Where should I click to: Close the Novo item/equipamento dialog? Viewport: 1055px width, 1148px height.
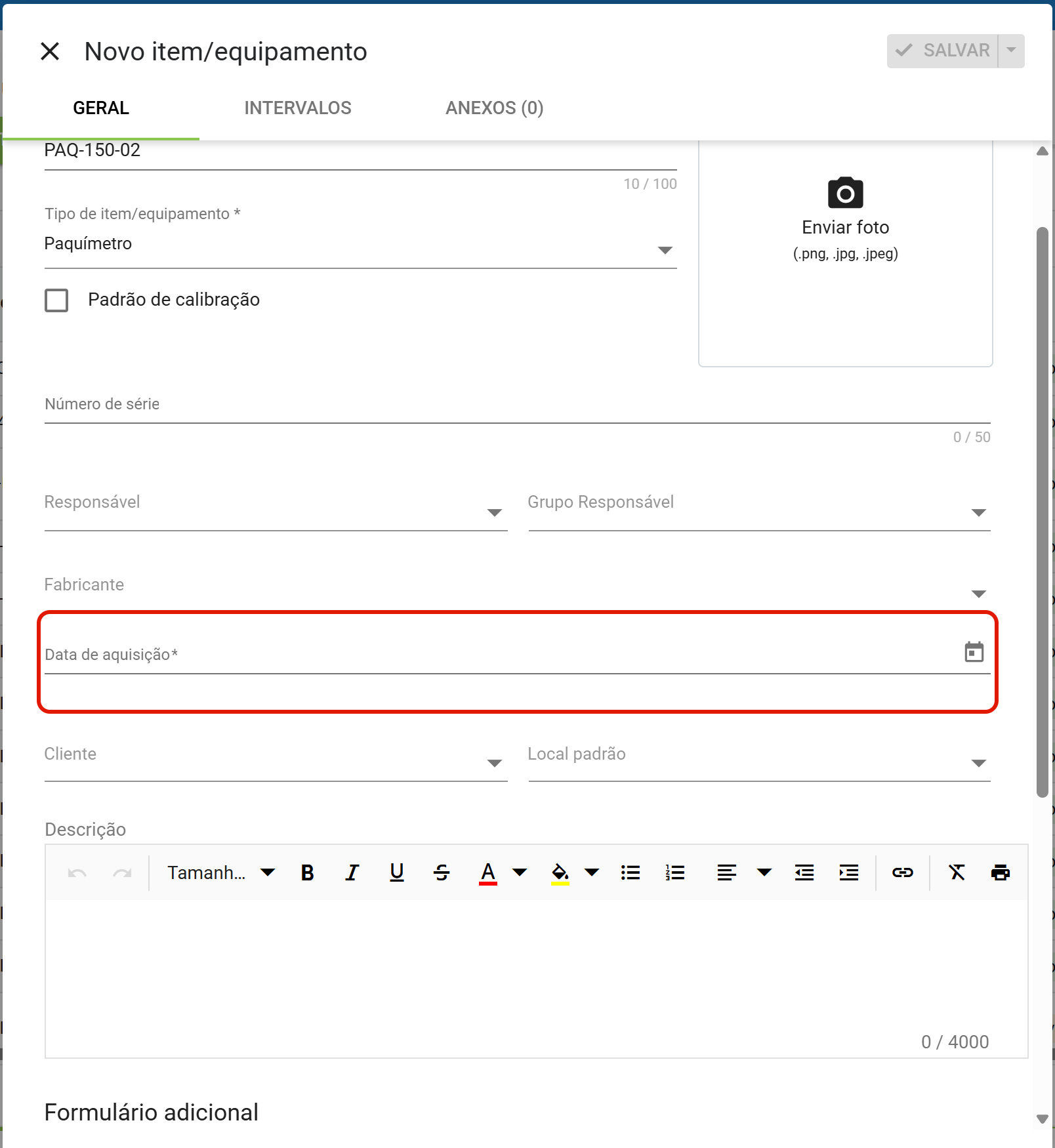coord(50,51)
